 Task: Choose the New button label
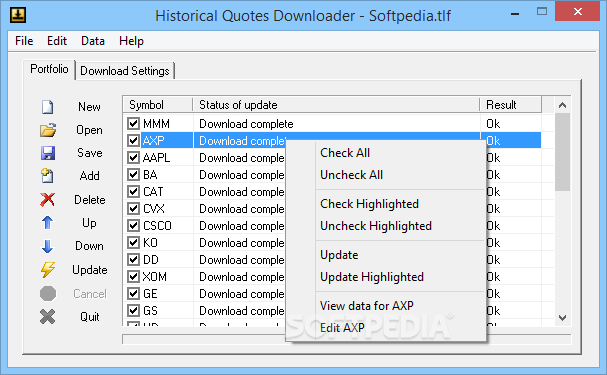89,107
